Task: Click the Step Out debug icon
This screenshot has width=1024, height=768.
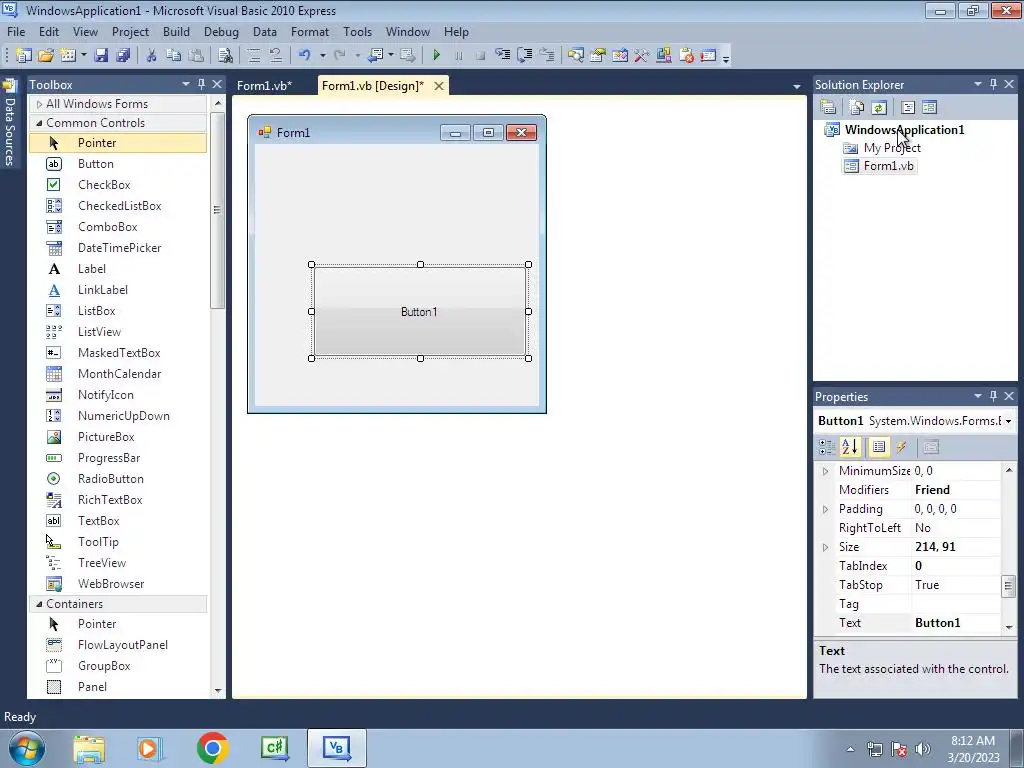Action: pos(547,56)
